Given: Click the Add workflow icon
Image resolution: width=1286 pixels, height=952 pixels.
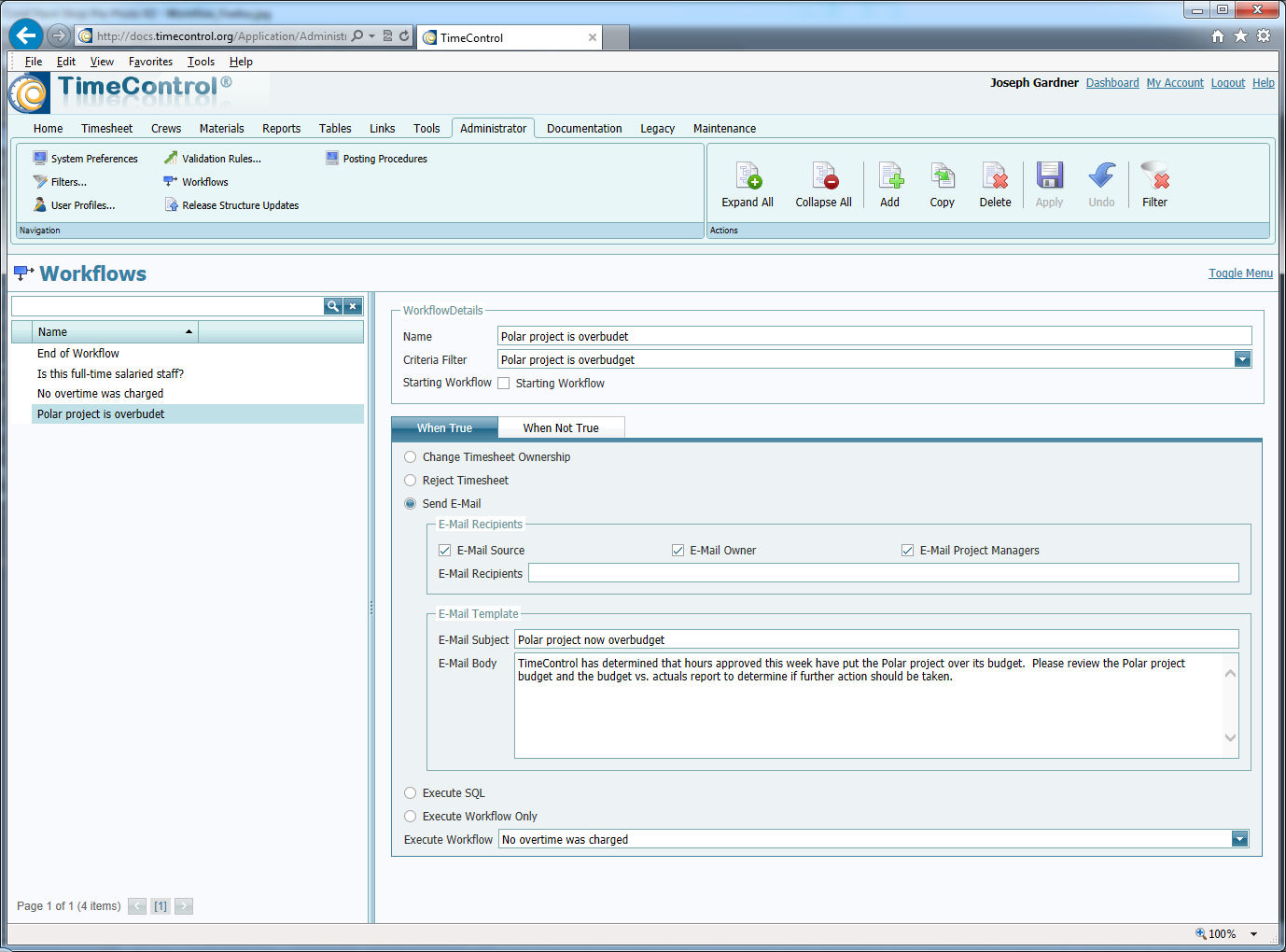Looking at the screenshot, I should tap(890, 175).
